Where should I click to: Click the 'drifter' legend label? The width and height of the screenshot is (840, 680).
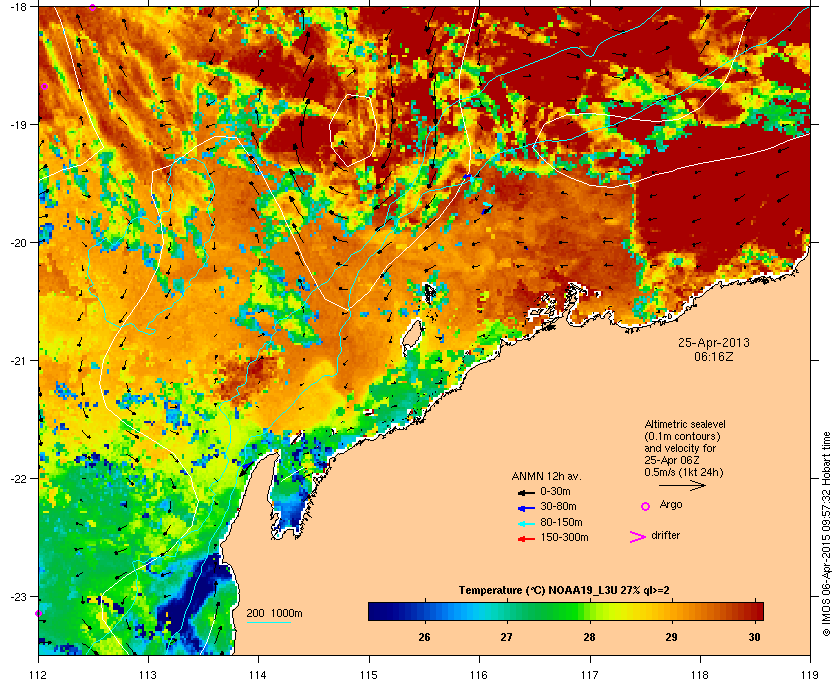click(666, 535)
